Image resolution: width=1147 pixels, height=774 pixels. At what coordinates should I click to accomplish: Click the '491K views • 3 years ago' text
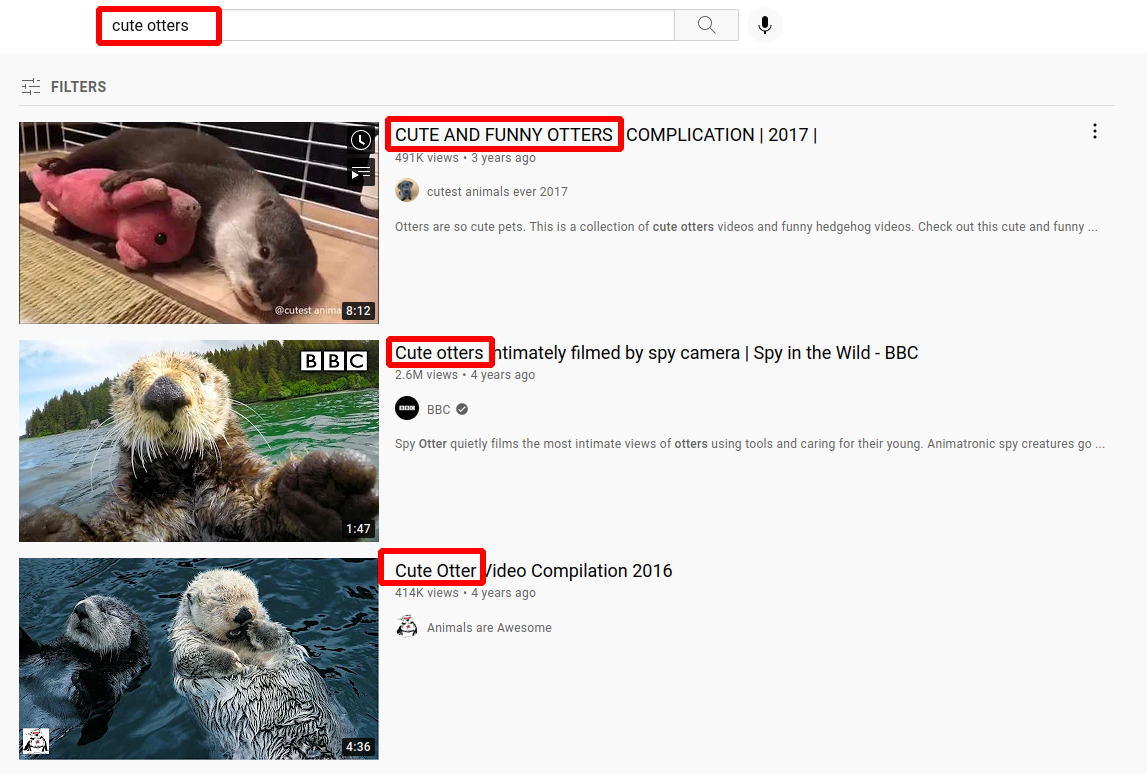pos(465,158)
